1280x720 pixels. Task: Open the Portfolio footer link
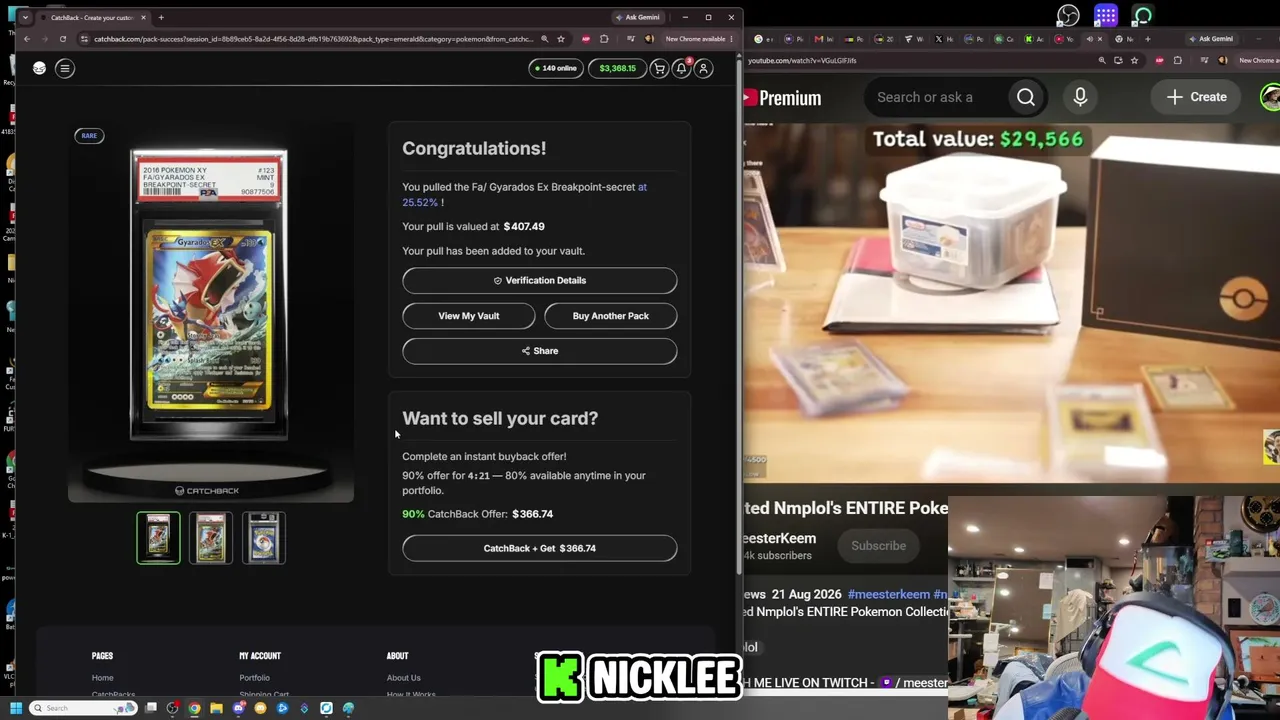pyautogui.click(x=254, y=678)
